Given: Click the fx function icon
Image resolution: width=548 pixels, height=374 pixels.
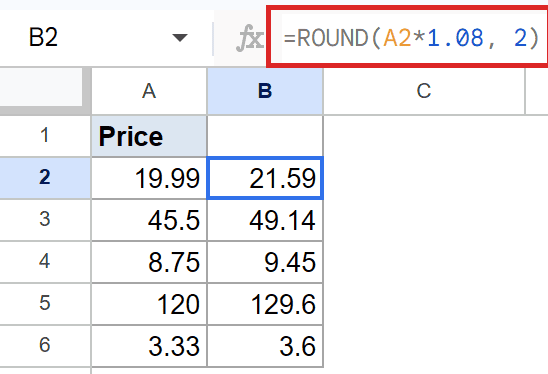Looking at the screenshot, I should point(250,38).
